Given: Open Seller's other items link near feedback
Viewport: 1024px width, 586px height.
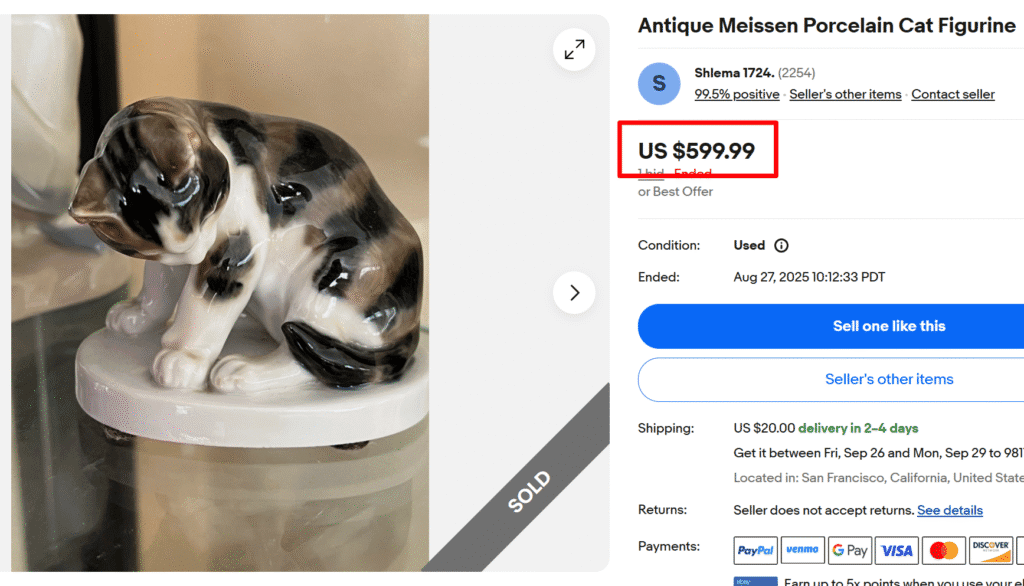Looking at the screenshot, I should [x=845, y=95].
